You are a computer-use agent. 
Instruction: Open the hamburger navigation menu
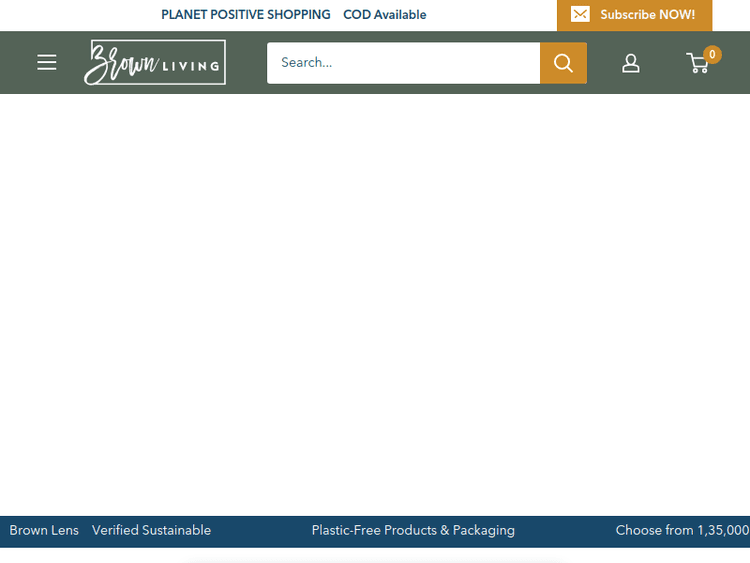point(47,62)
